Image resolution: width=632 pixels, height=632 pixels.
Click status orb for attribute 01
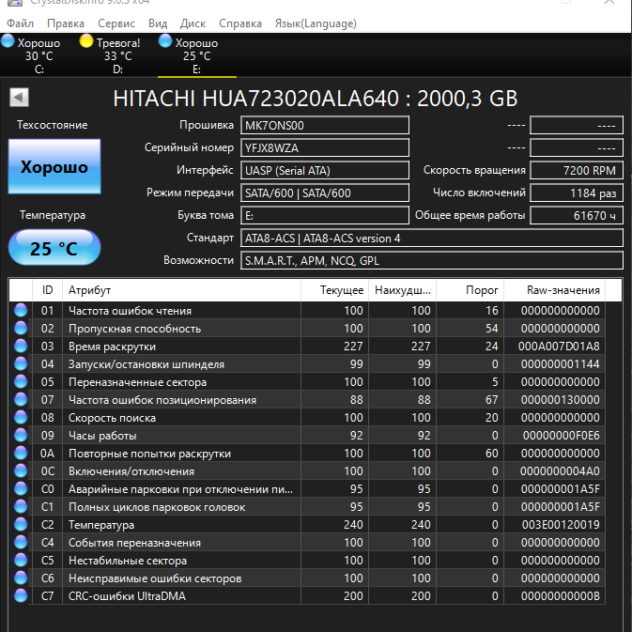21,310
